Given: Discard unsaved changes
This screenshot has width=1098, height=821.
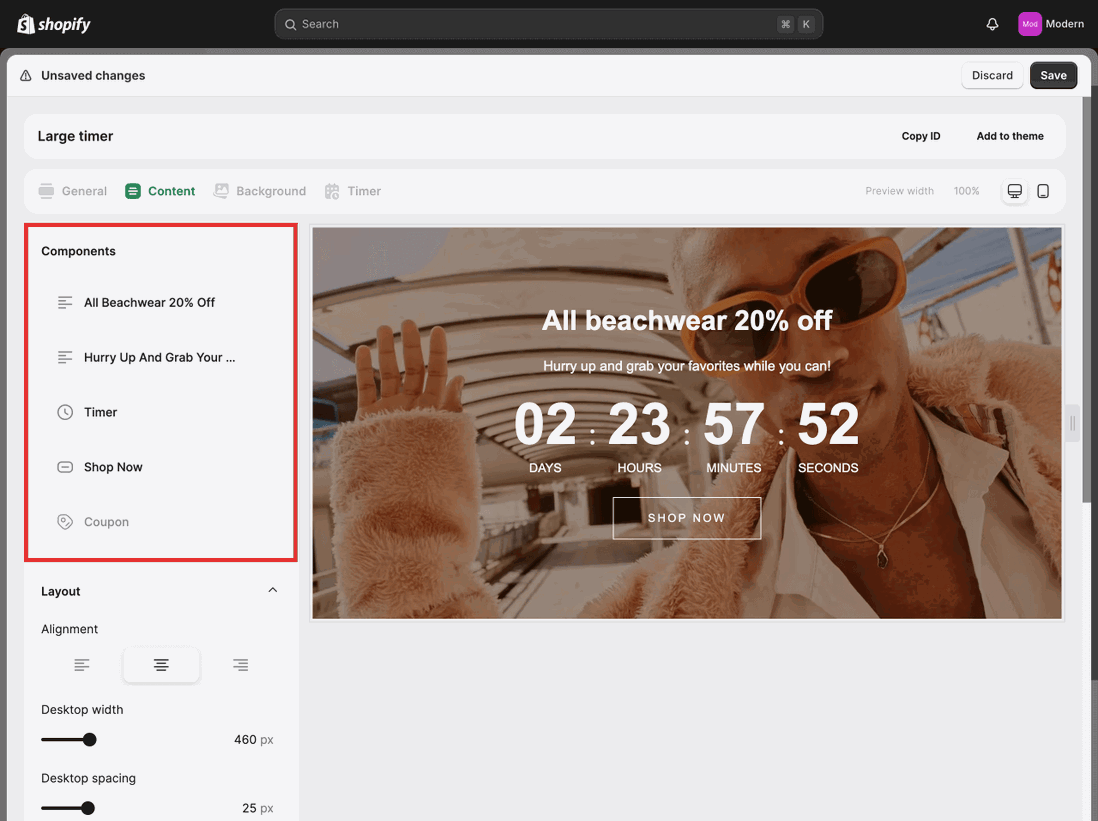Looking at the screenshot, I should (991, 75).
